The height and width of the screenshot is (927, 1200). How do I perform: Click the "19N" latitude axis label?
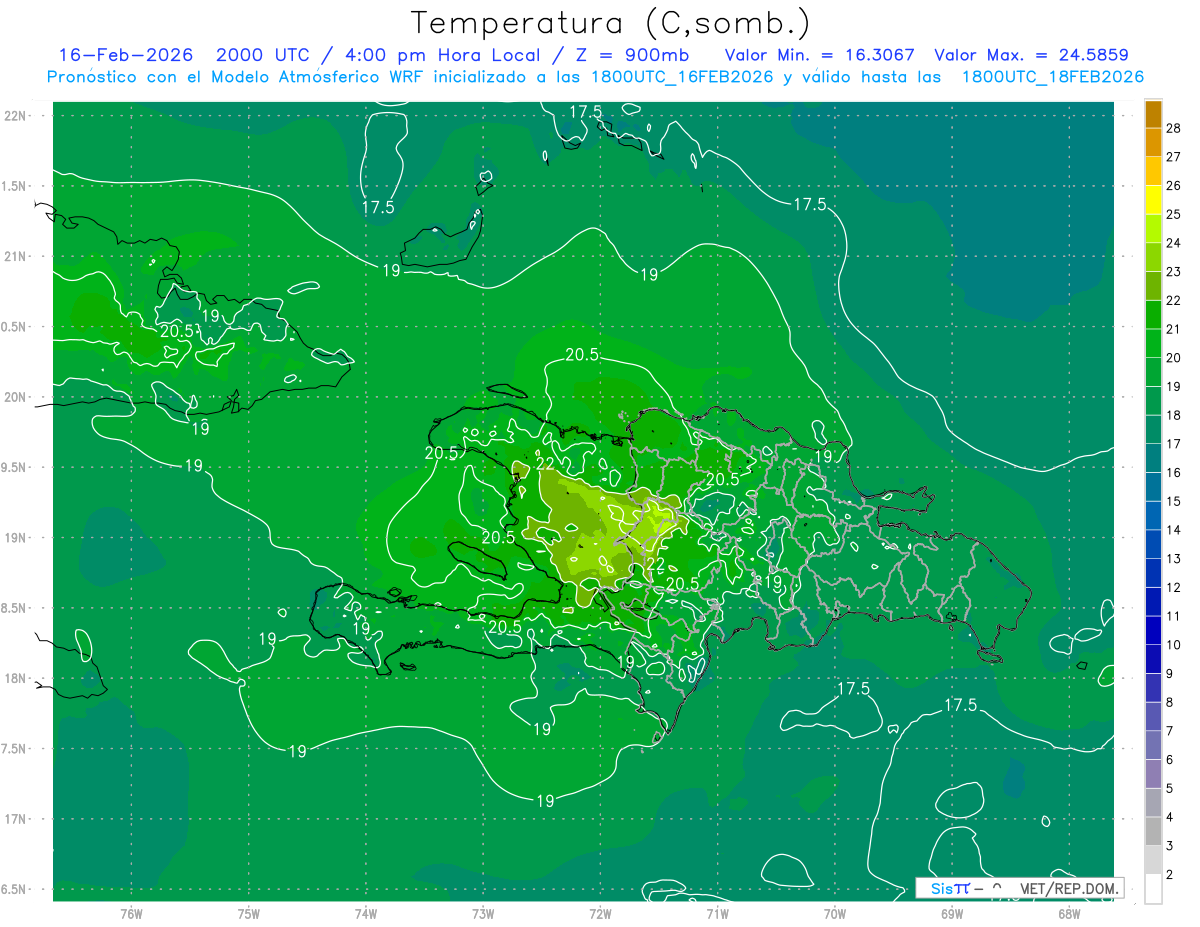point(16,538)
